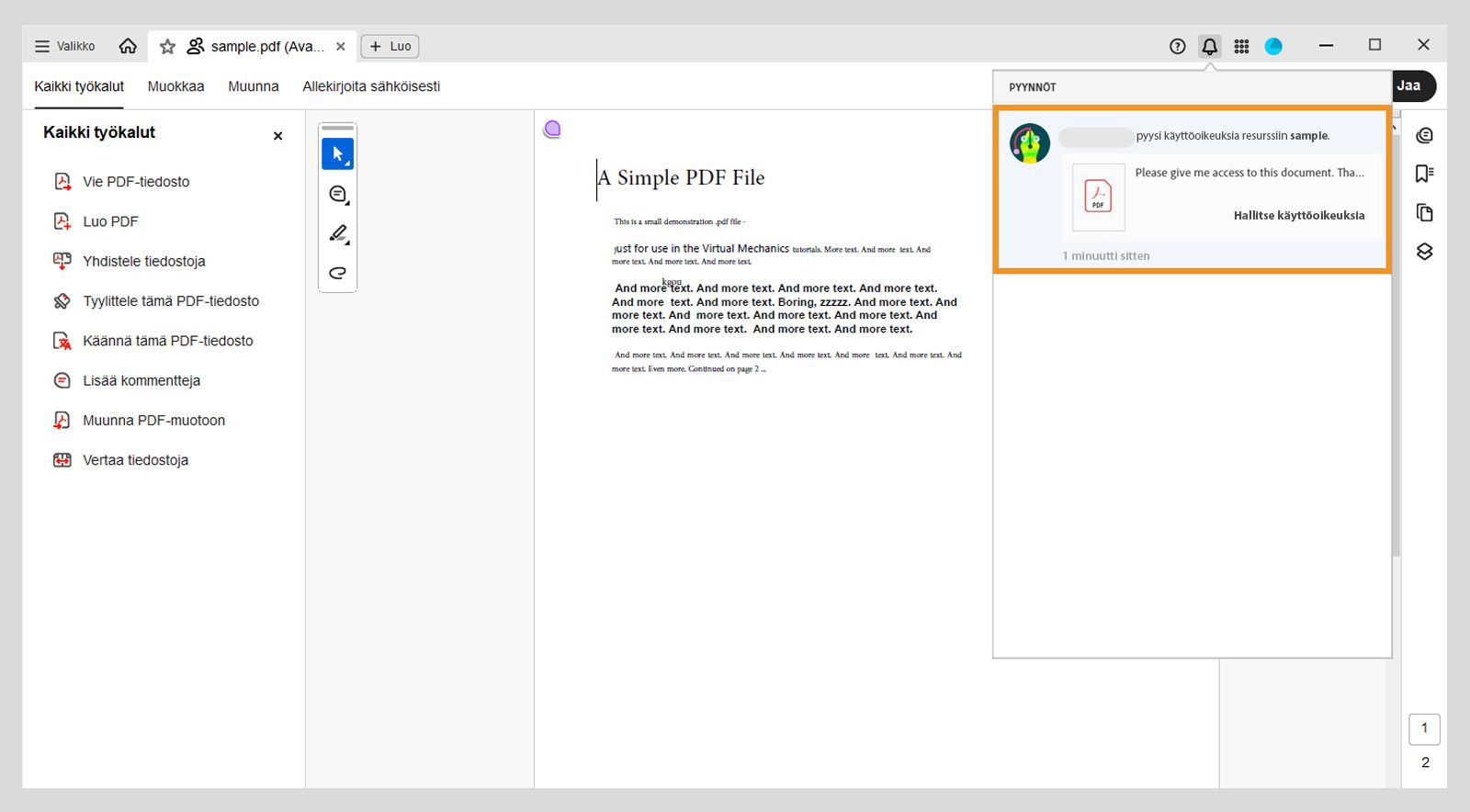The height and width of the screenshot is (812, 1470).
Task: Click the access request message text
Action: 1249,173
